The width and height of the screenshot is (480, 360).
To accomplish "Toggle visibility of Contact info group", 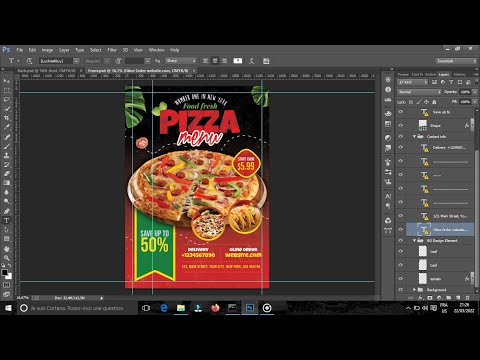I will (x=401, y=136).
